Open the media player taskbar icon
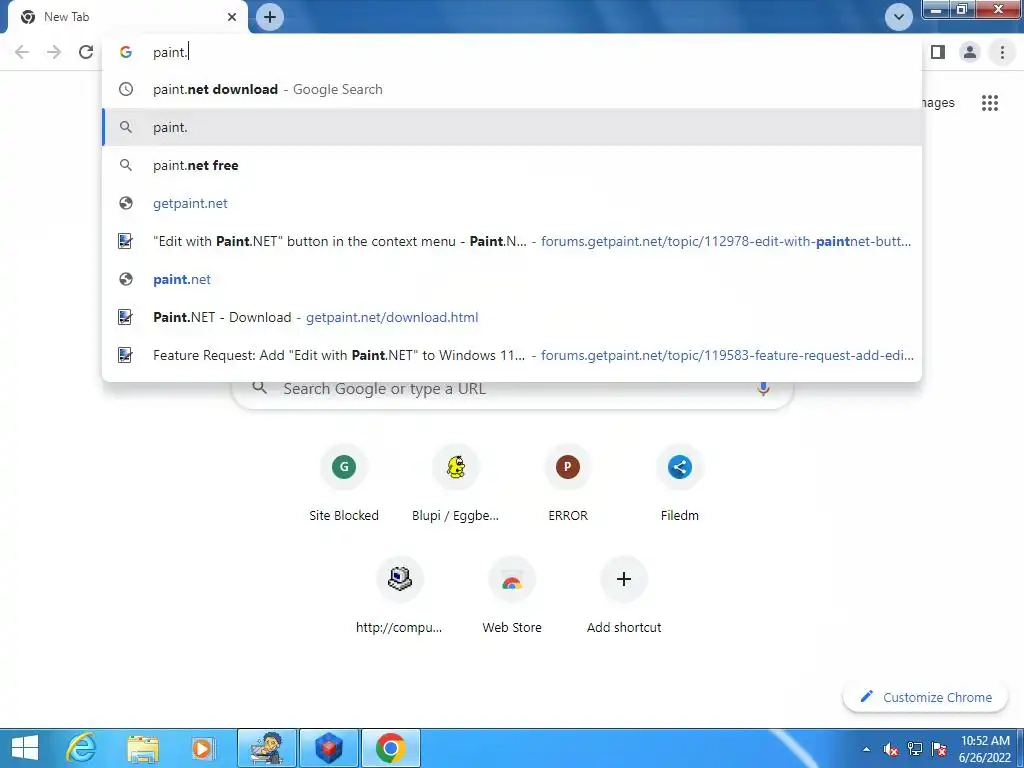 pyautogui.click(x=202, y=748)
